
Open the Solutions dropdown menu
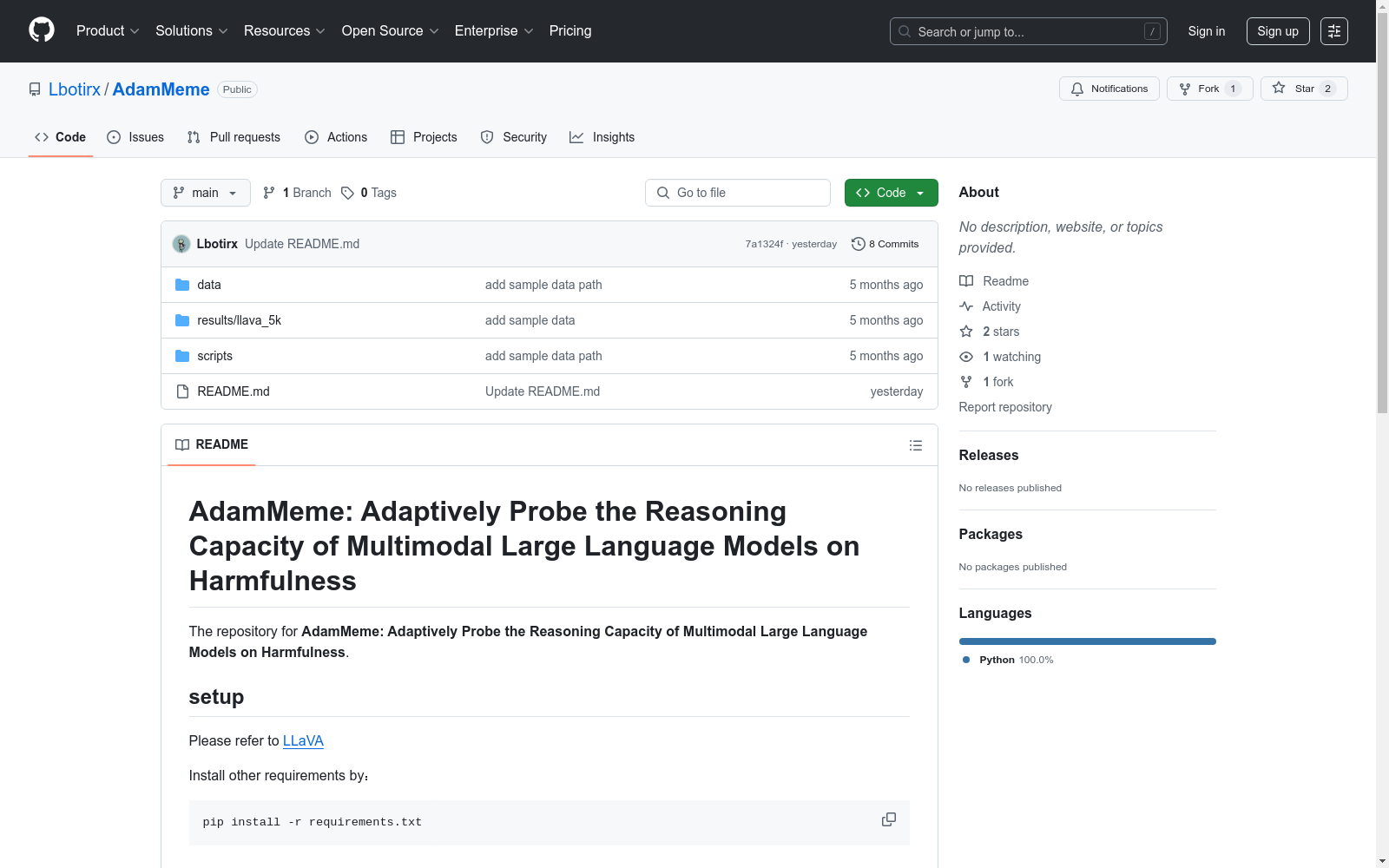pyautogui.click(x=192, y=31)
